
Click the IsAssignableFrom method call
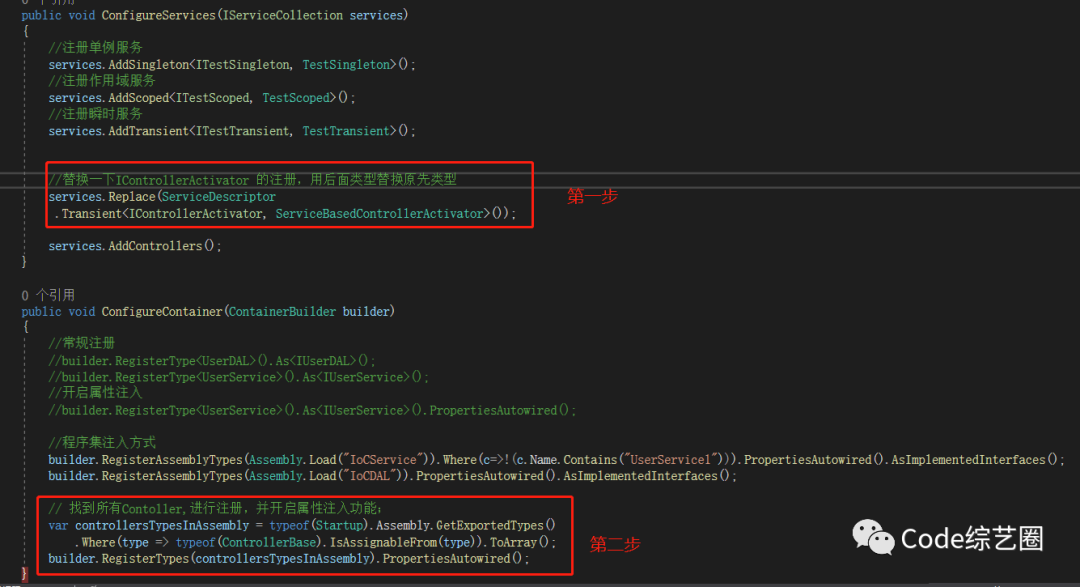pos(383,542)
